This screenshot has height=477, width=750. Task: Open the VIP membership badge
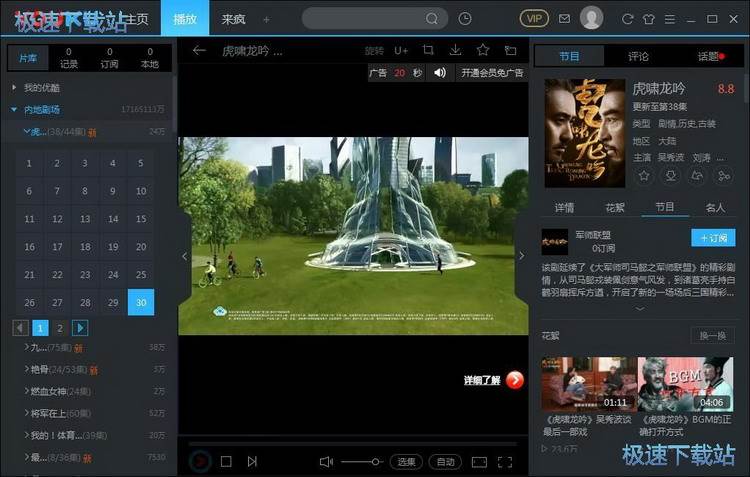pos(534,19)
